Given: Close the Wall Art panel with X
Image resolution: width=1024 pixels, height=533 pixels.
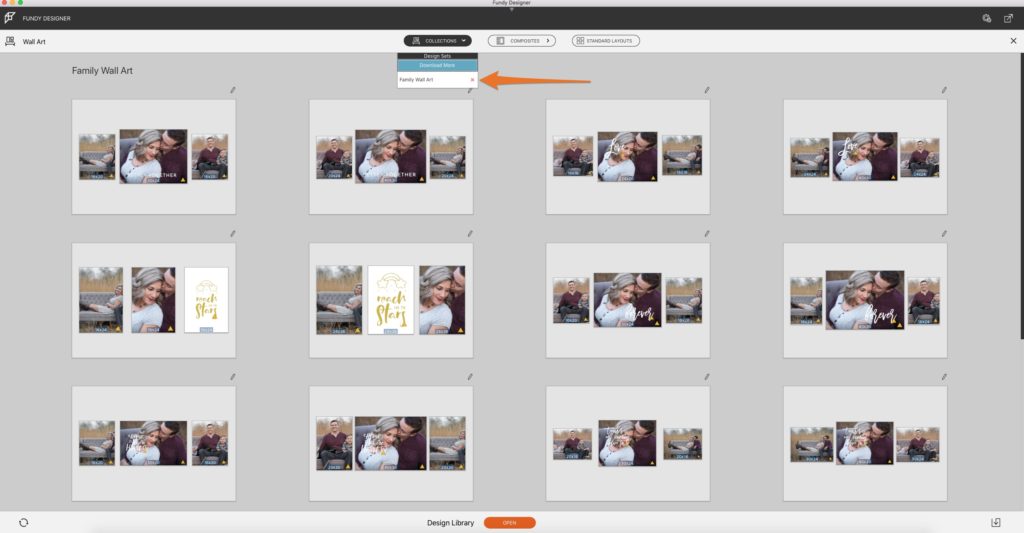Looking at the screenshot, I should (1014, 40).
